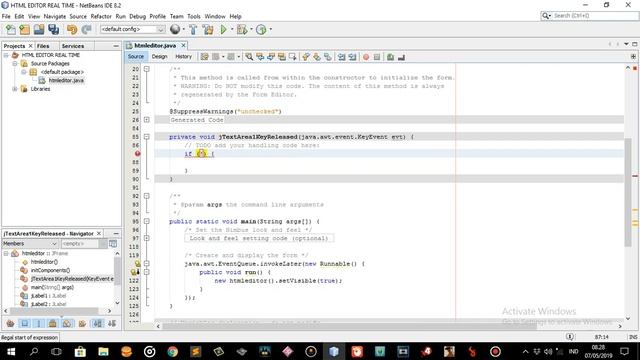Click the Save All toolbar icon
The width and height of the screenshot is (640, 360).
point(53,29)
